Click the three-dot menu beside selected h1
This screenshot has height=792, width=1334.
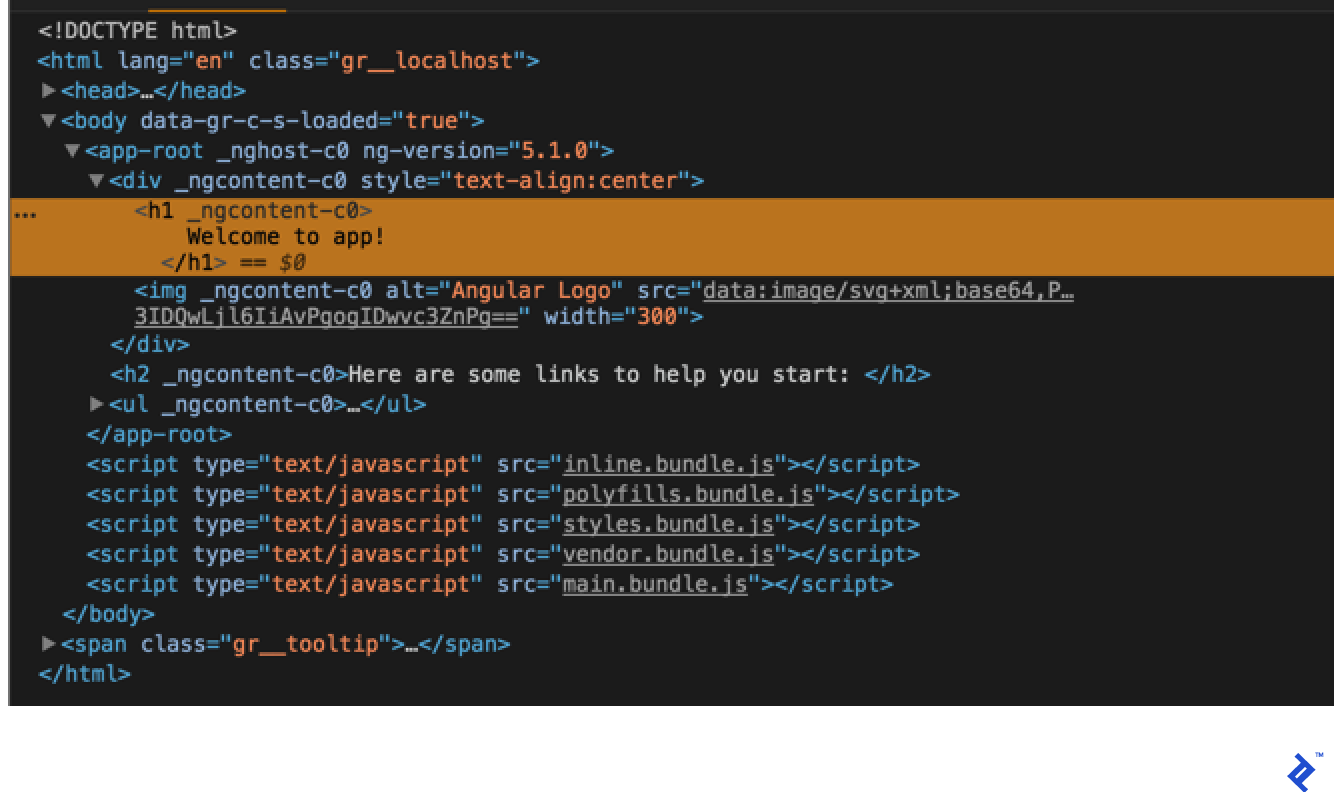coord(25,213)
